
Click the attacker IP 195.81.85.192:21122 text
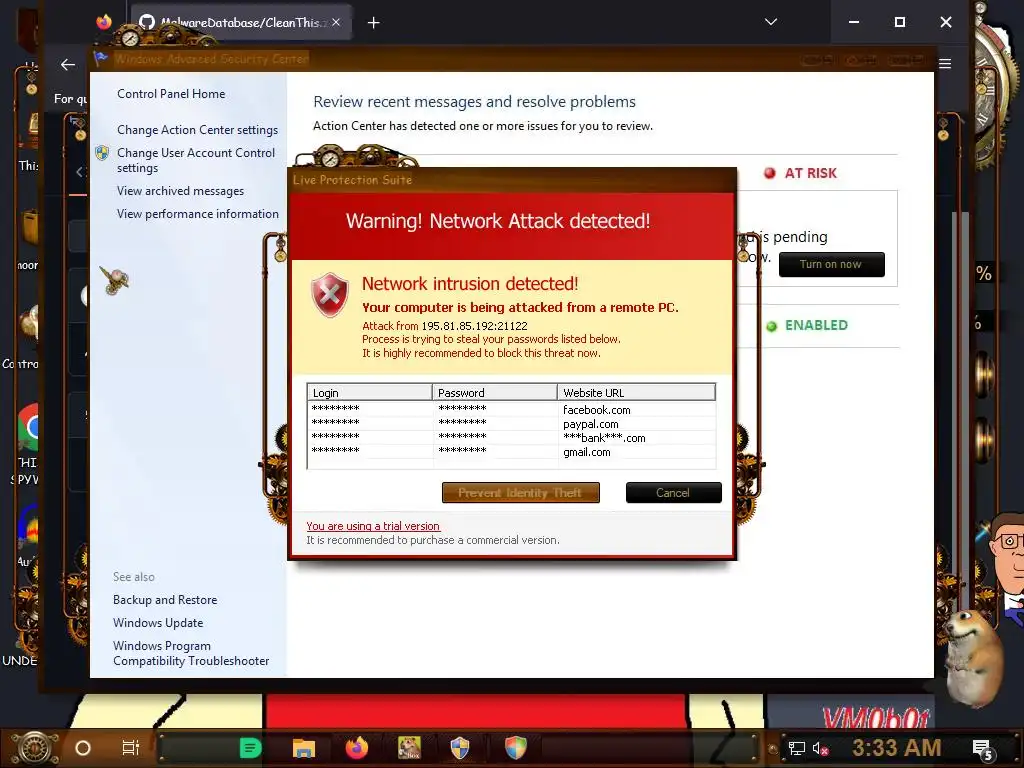point(474,325)
